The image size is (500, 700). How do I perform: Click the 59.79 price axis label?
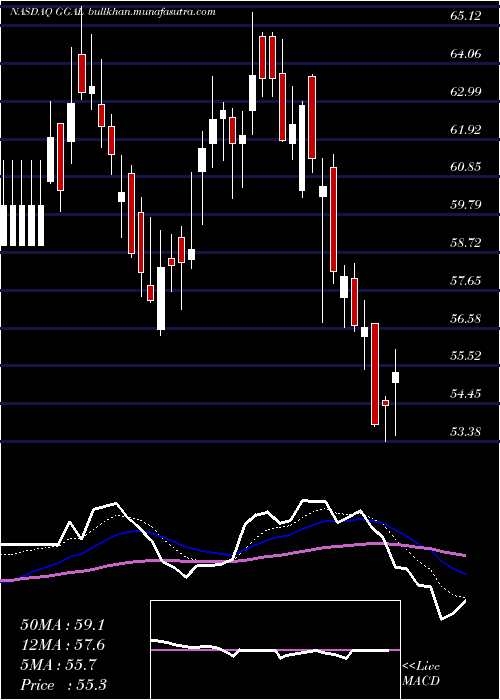coord(466,205)
